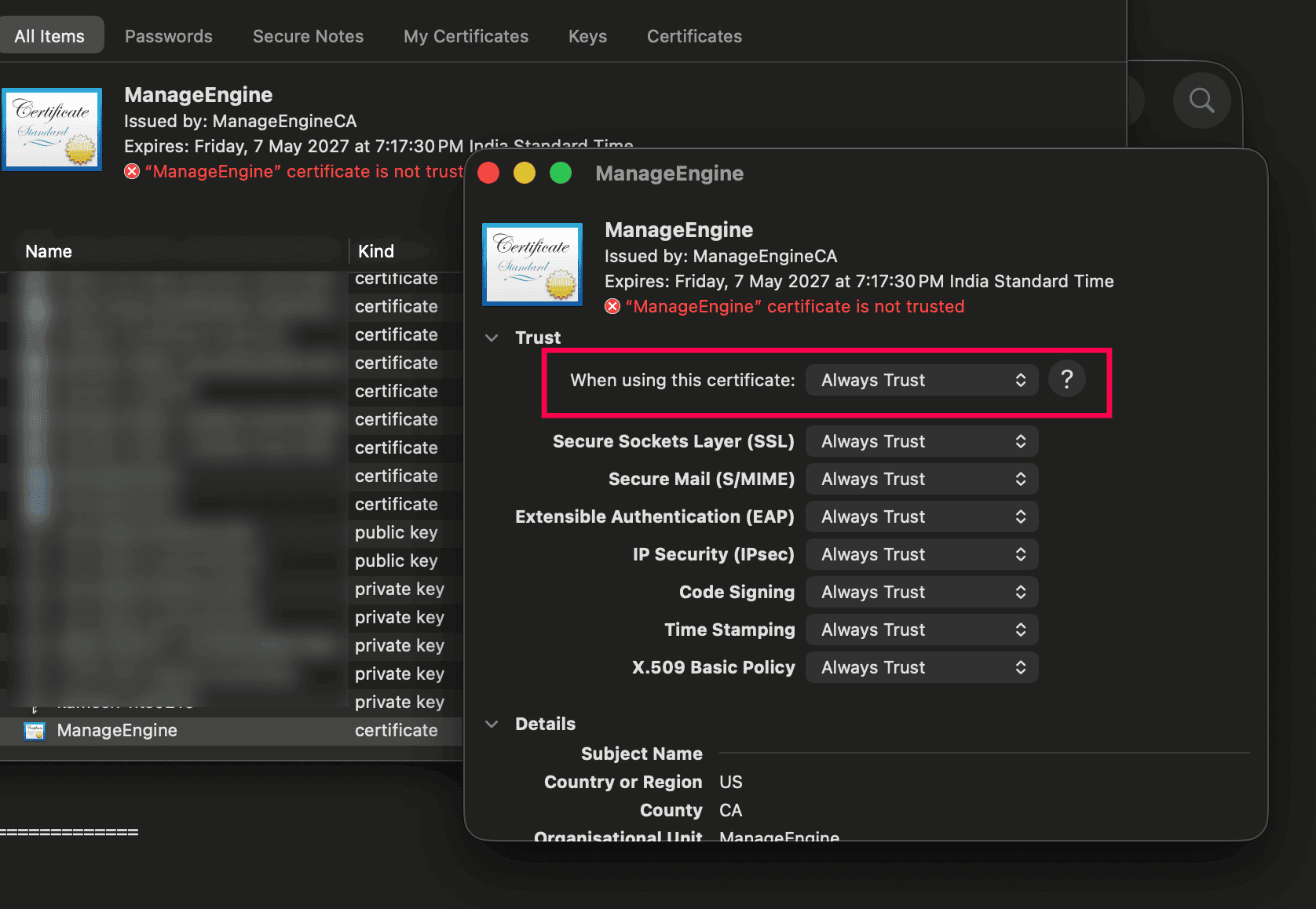Switch to the Certificates tab
The height and width of the screenshot is (909, 1316).
[x=695, y=36]
